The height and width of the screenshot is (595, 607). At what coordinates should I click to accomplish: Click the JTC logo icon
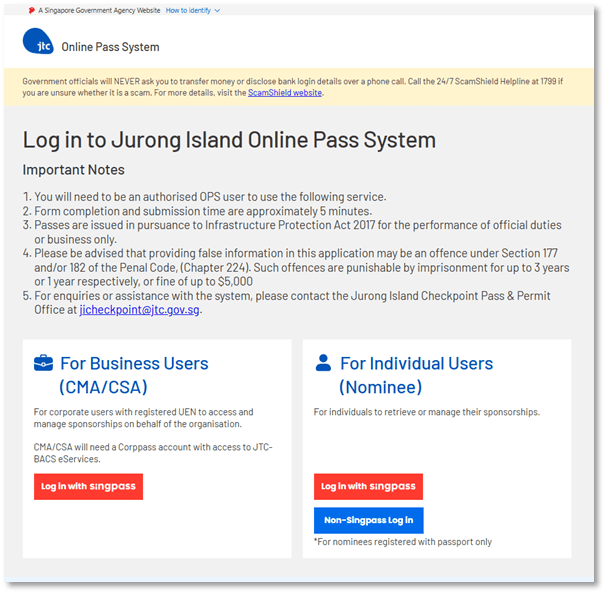(x=38, y=41)
